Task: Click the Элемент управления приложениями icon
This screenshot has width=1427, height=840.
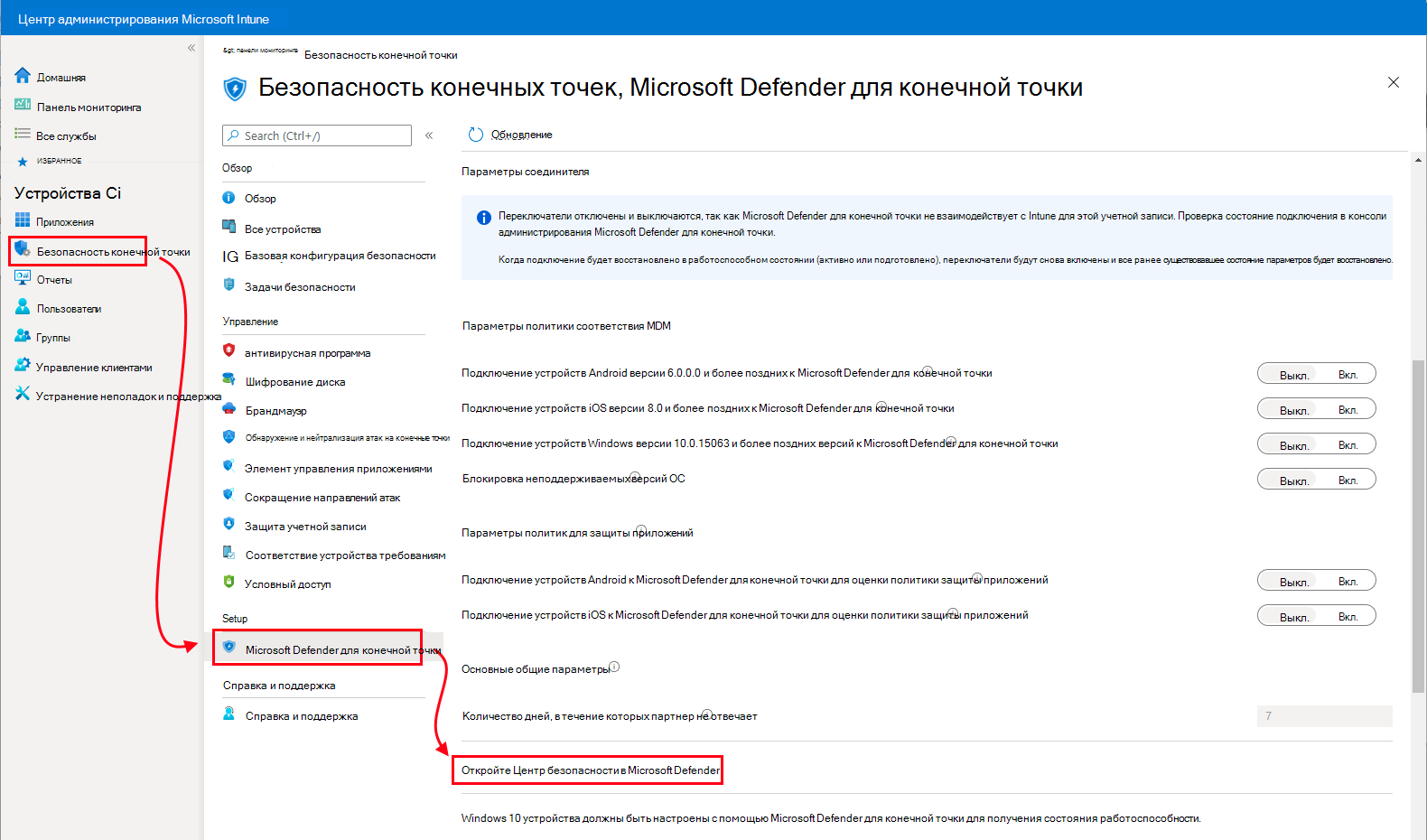Action: (229, 466)
